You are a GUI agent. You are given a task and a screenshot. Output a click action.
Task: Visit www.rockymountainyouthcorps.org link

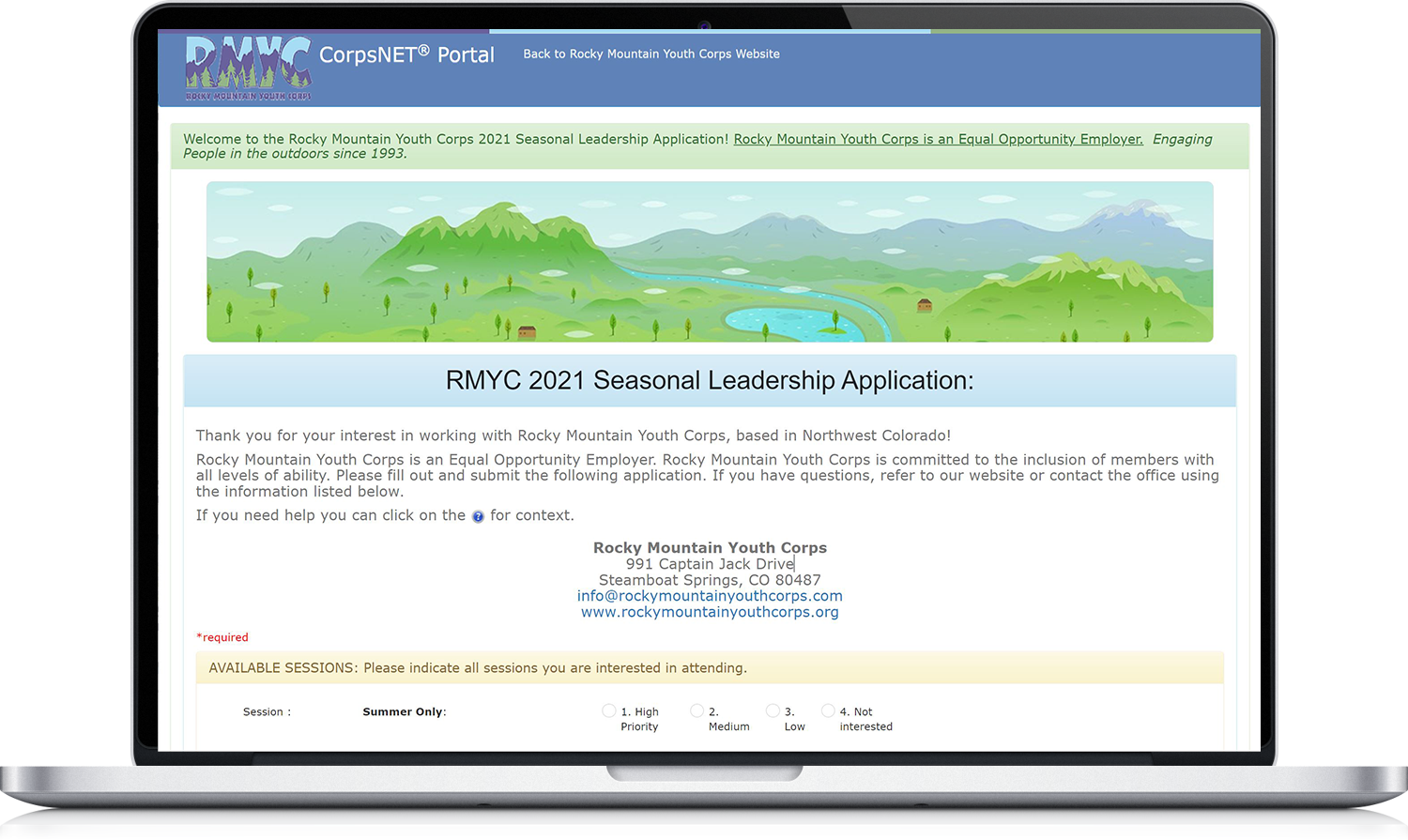(x=710, y=612)
